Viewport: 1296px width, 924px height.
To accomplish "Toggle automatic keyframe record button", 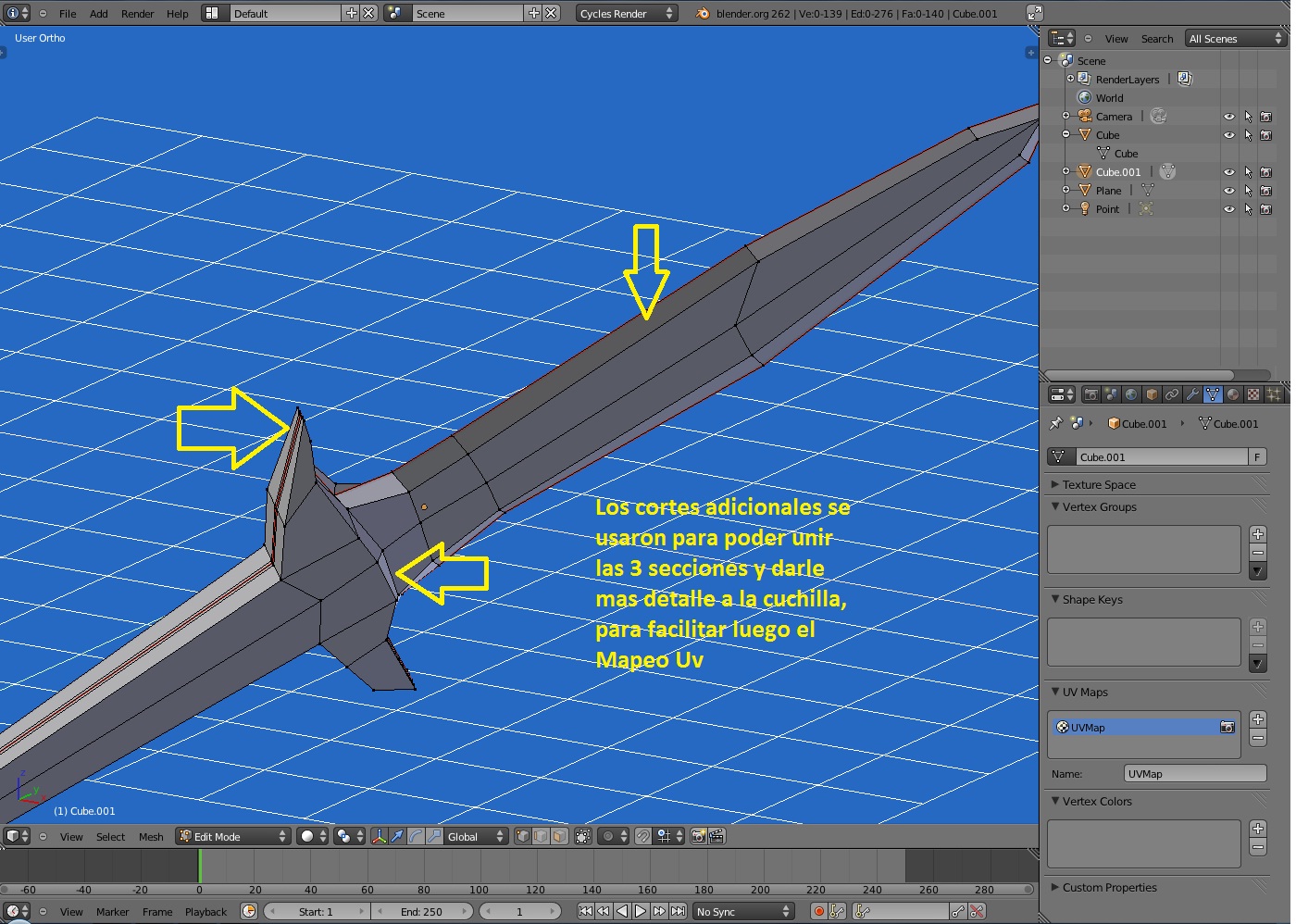I will click(x=818, y=911).
